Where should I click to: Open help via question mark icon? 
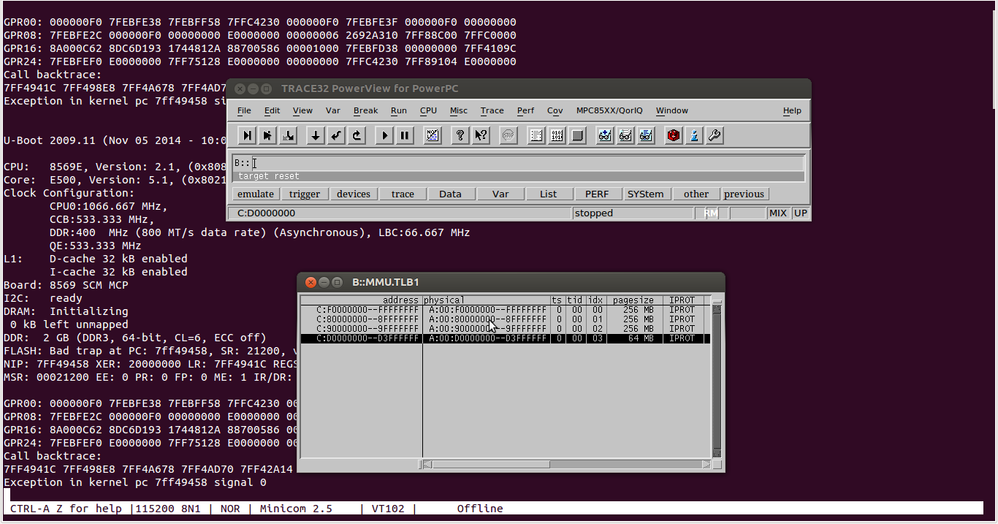[x=460, y=135]
